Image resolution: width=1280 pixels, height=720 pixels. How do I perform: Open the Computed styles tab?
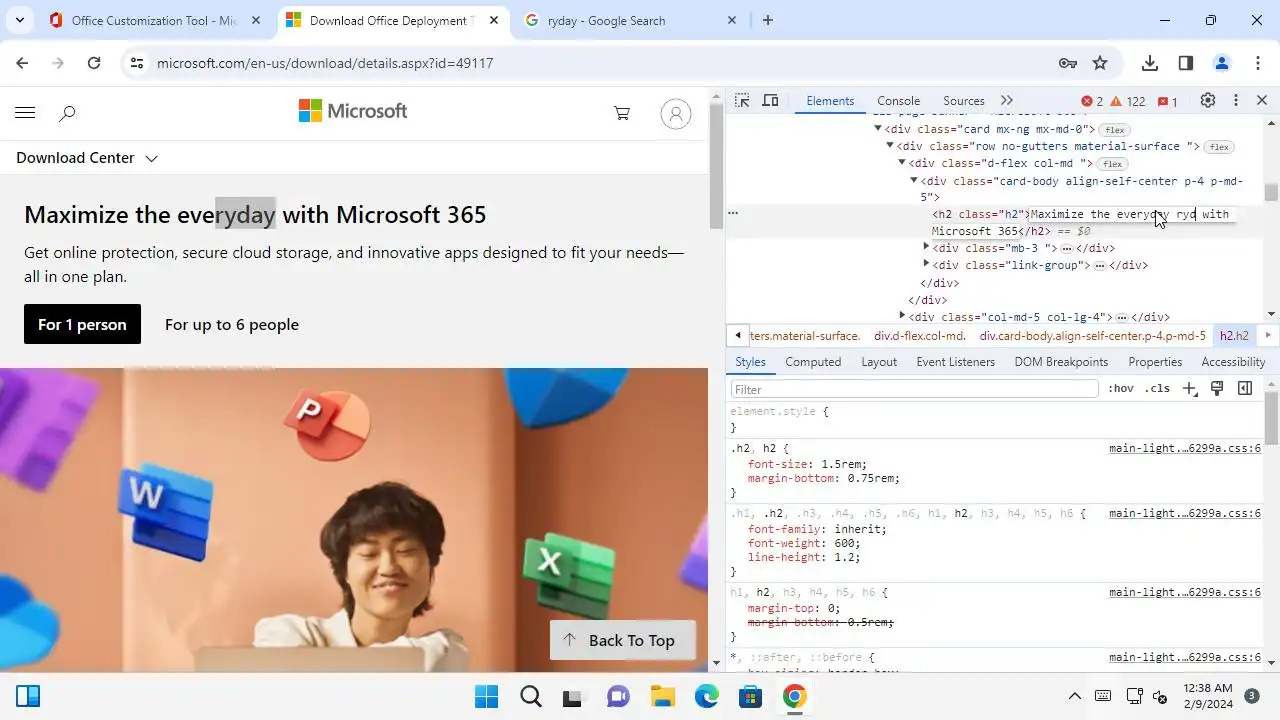(x=813, y=362)
